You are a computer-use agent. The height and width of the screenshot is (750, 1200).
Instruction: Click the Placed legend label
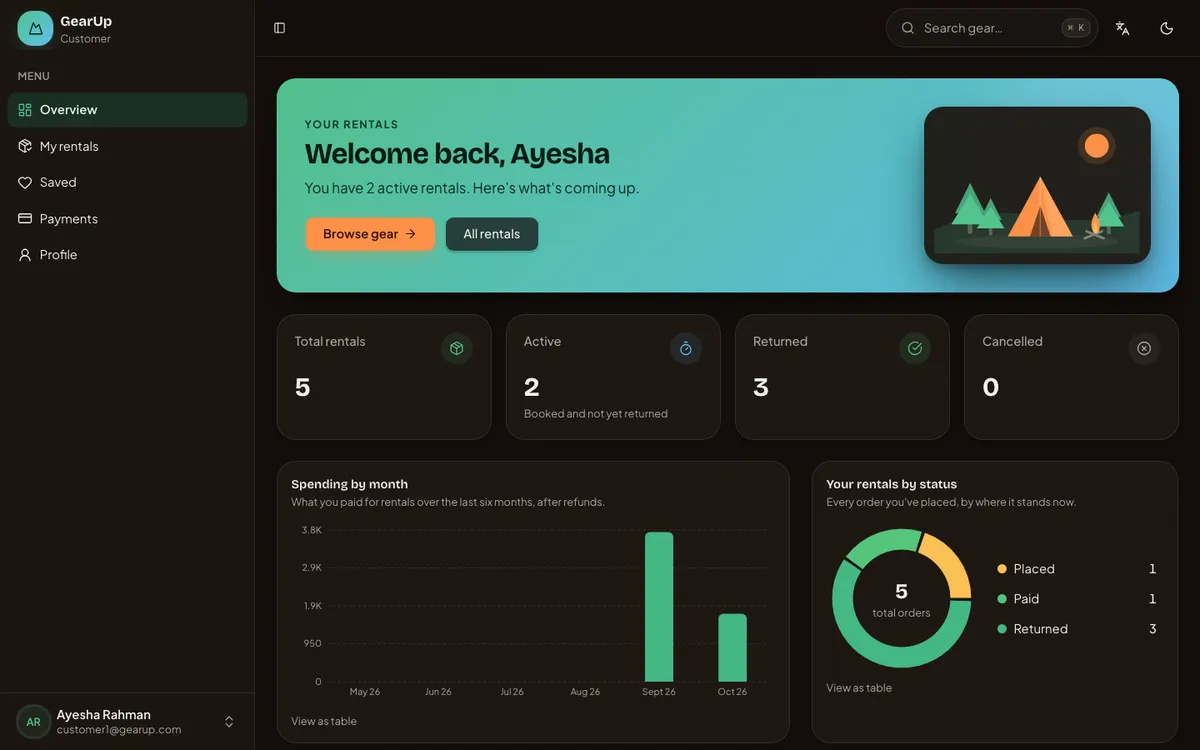pos(1034,569)
